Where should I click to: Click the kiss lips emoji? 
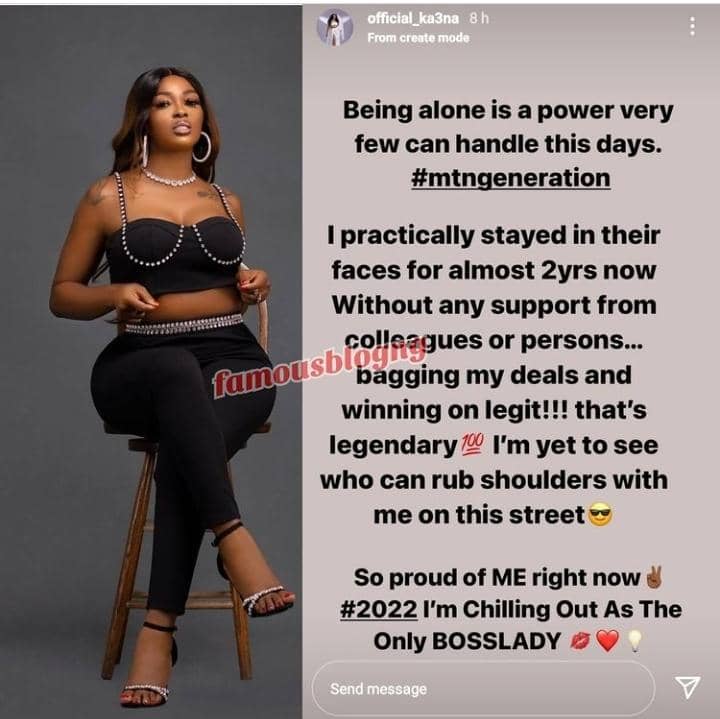(x=580, y=641)
